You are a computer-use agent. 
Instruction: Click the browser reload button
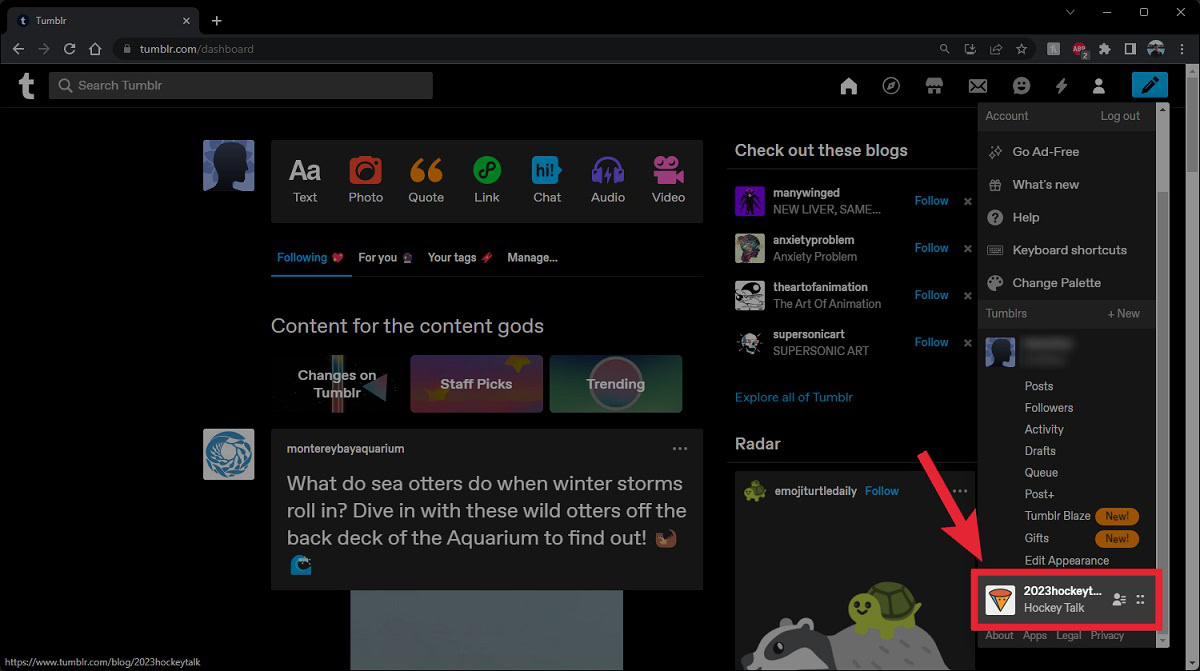tap(70, 48)
